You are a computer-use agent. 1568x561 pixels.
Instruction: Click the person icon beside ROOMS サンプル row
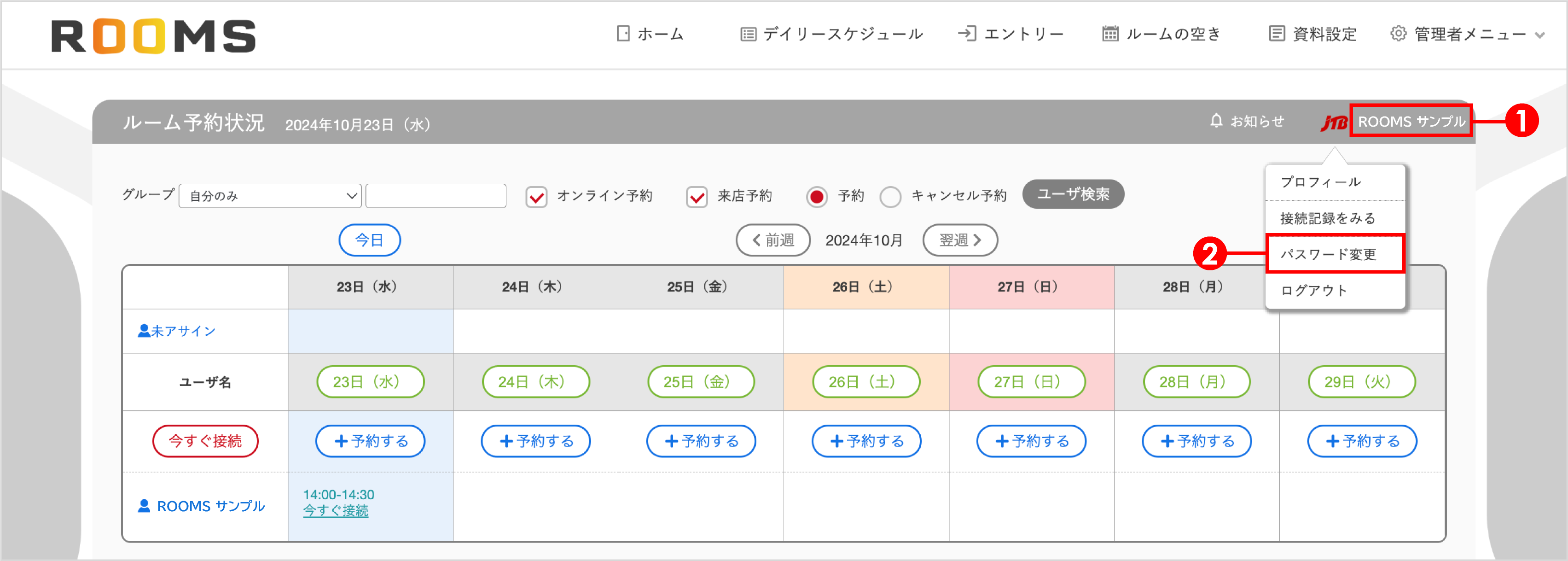click(144, 506)
